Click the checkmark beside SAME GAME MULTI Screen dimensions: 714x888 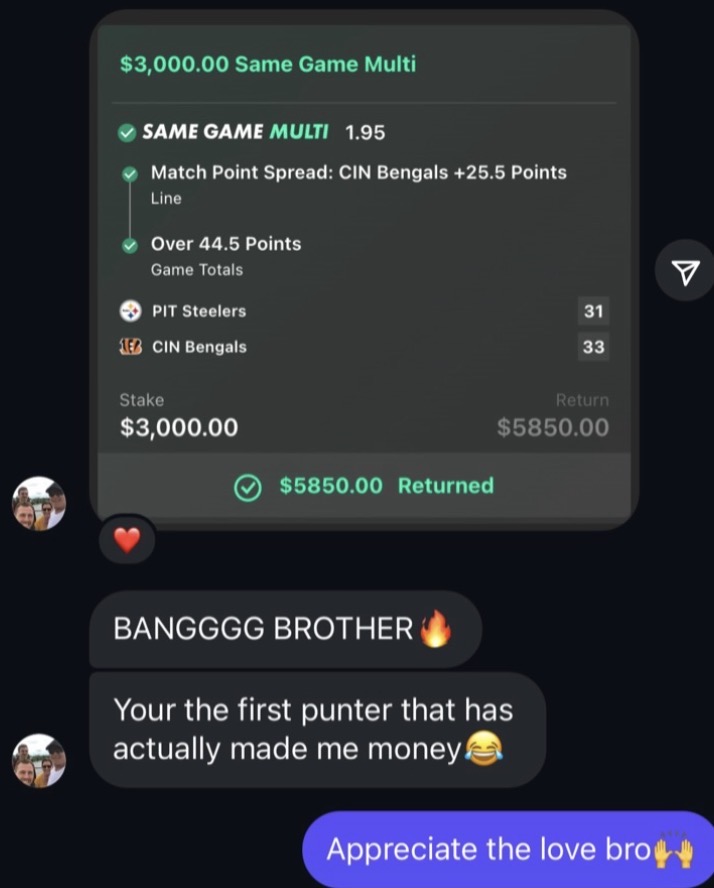click(127, 132)
